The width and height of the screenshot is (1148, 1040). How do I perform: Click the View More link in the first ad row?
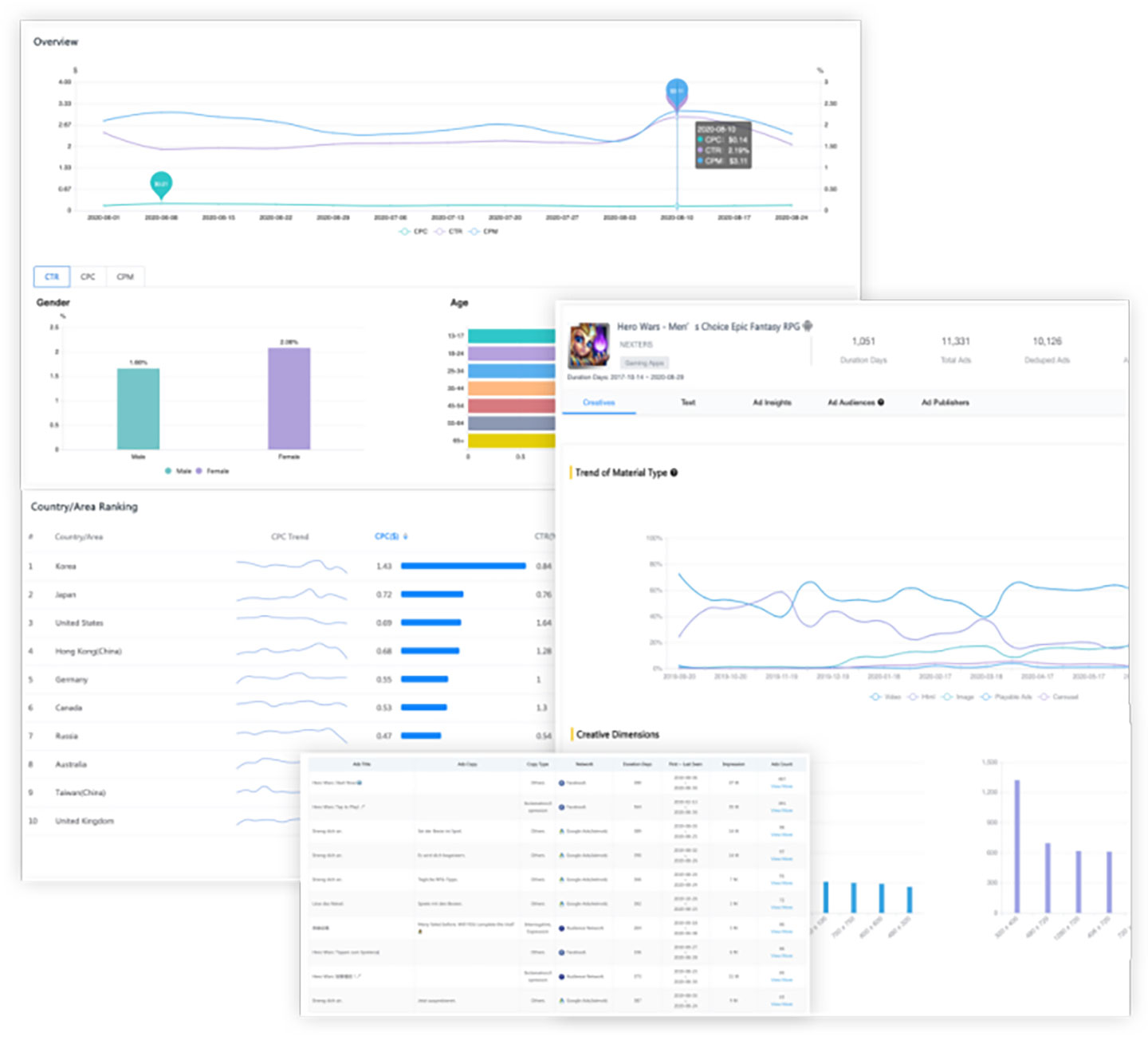[781, 787]
